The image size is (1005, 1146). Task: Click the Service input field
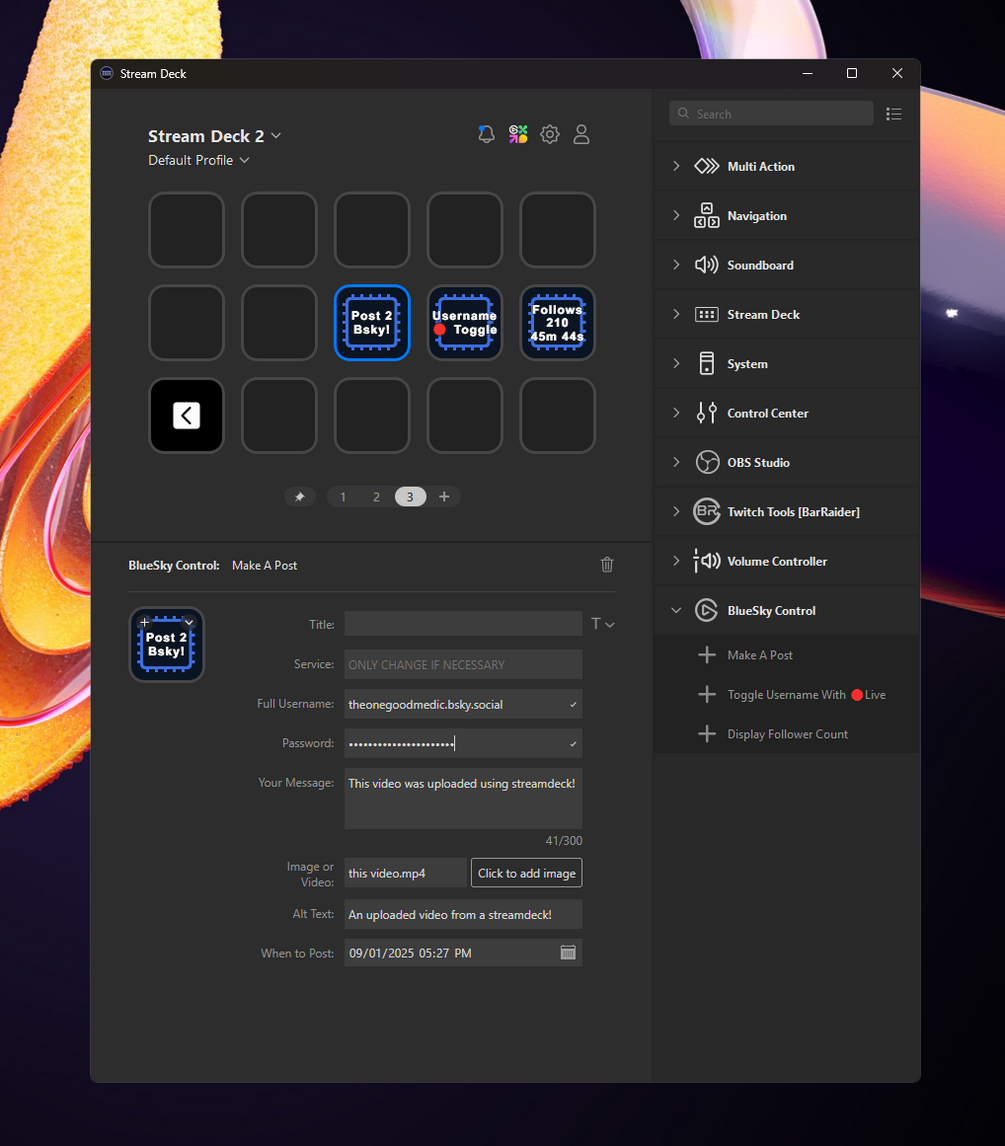(x=463, y=664)
